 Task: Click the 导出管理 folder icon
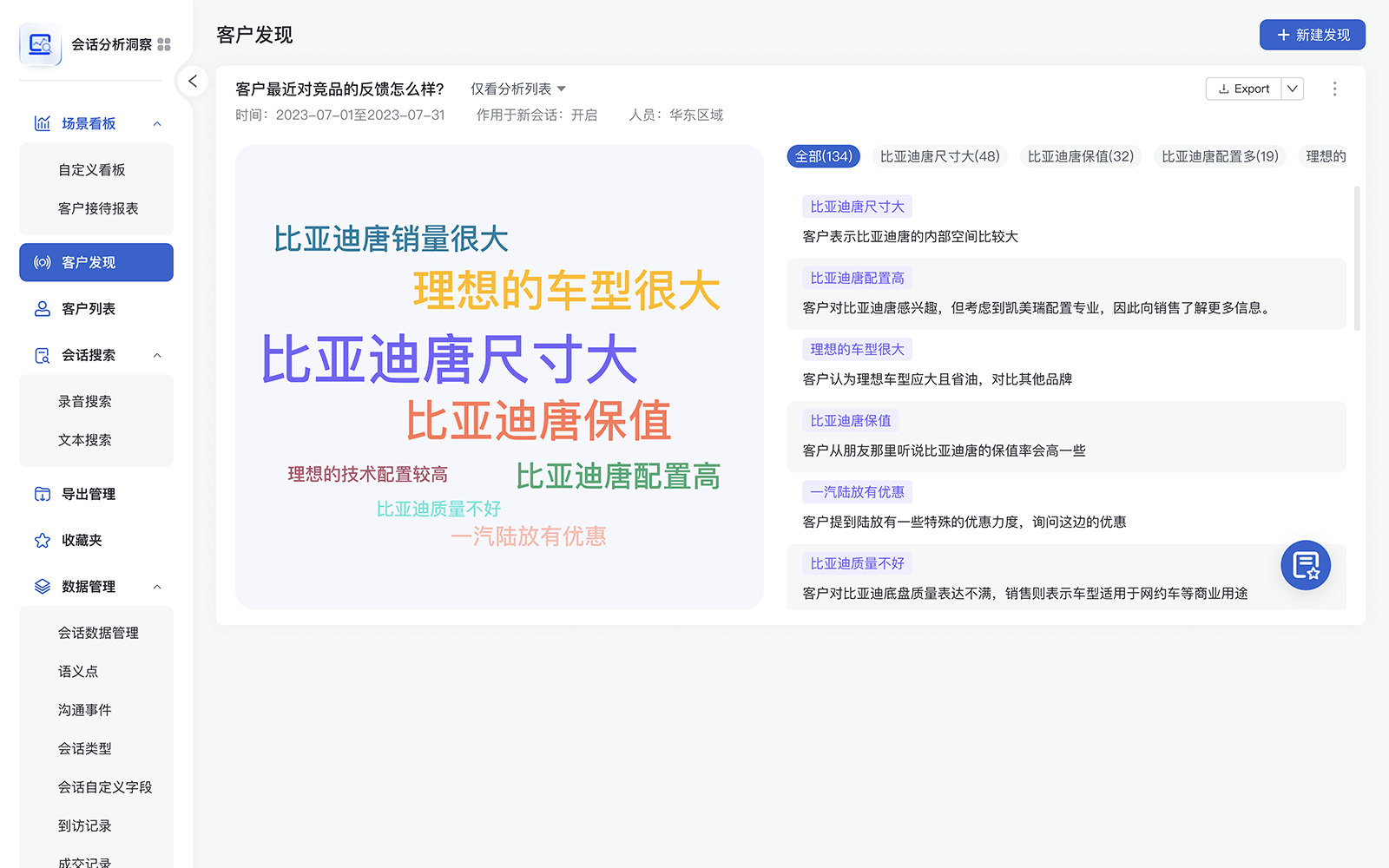pos(42,494)
